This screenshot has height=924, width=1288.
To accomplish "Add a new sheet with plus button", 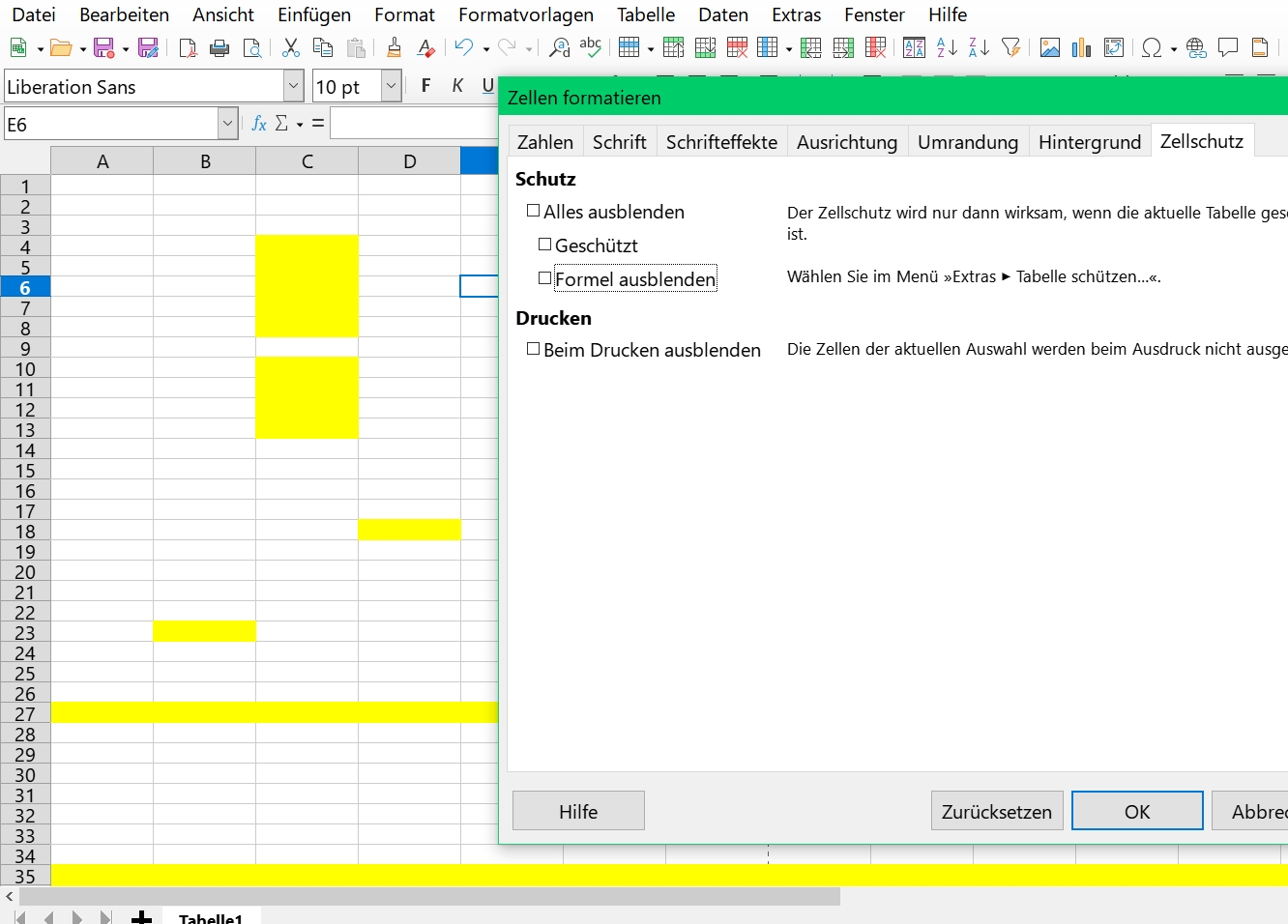I will pos(142,917).
